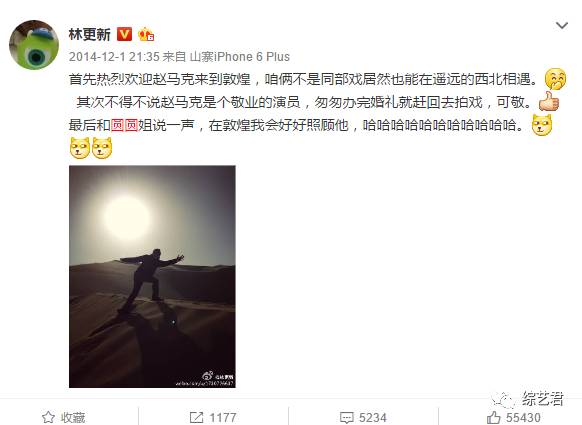This screenshot has width=582, height=425.
Task: Click the crown membership level icon
Action: [x=146, y=34]
